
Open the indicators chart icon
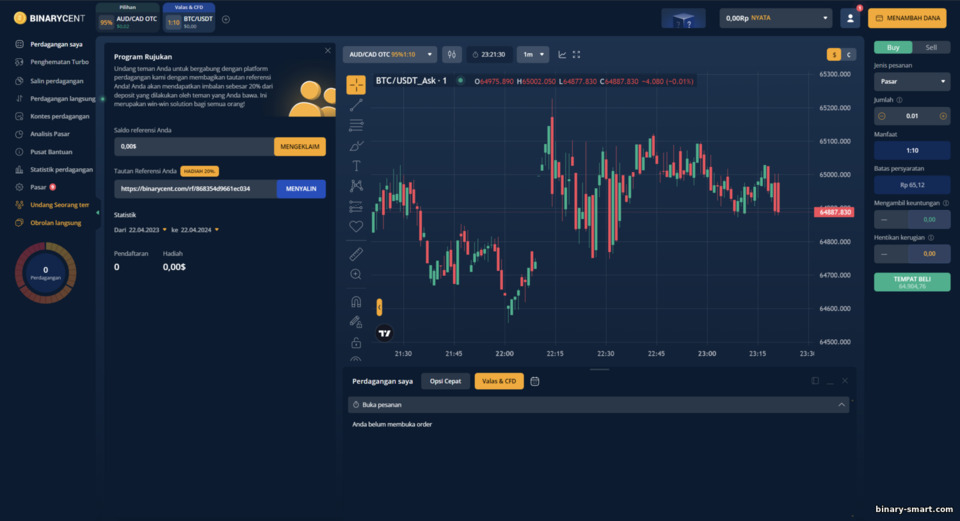pyautogui.click(x=562, y=54)
